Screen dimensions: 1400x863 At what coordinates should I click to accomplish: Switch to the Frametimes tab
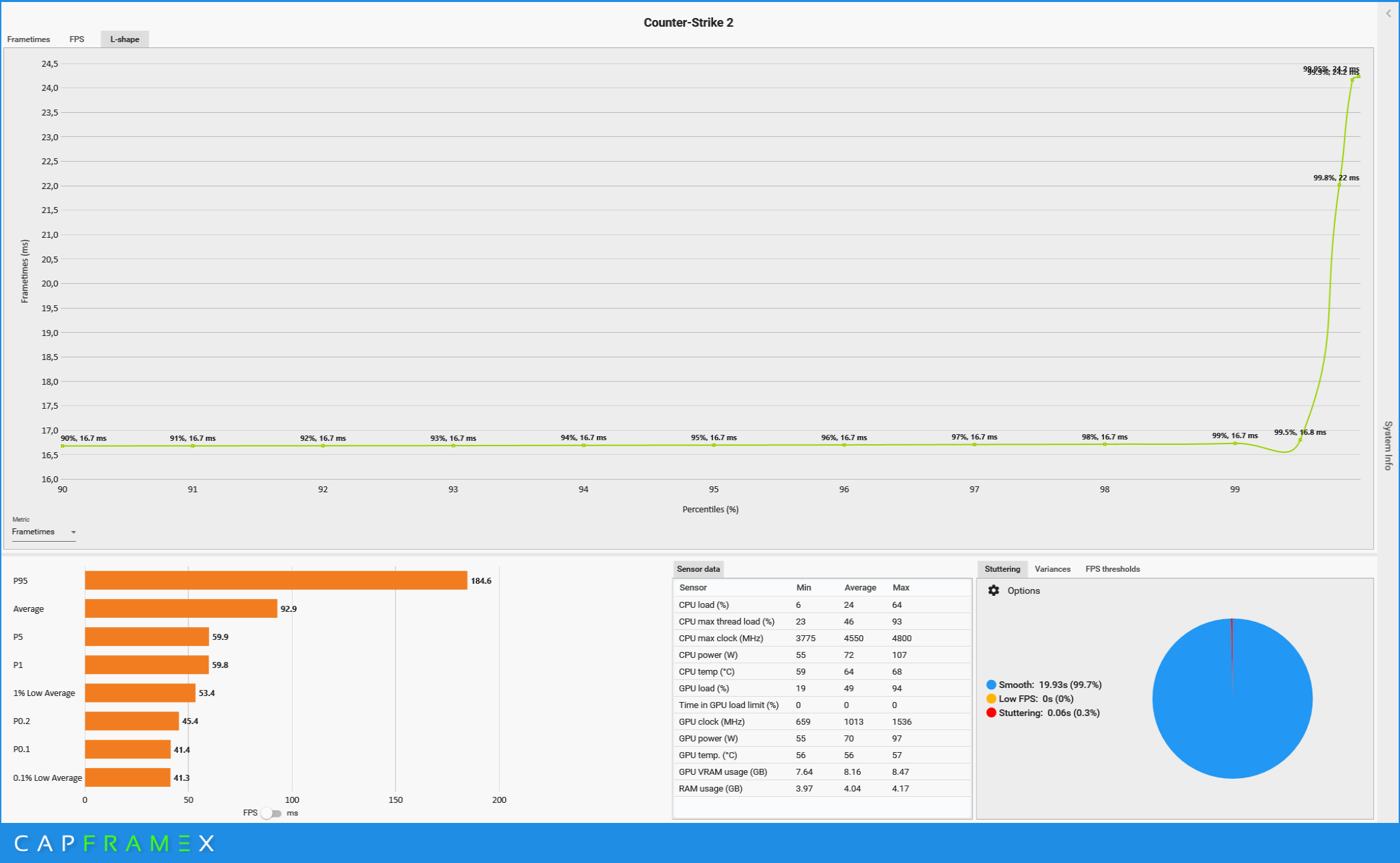pos(28,39)
